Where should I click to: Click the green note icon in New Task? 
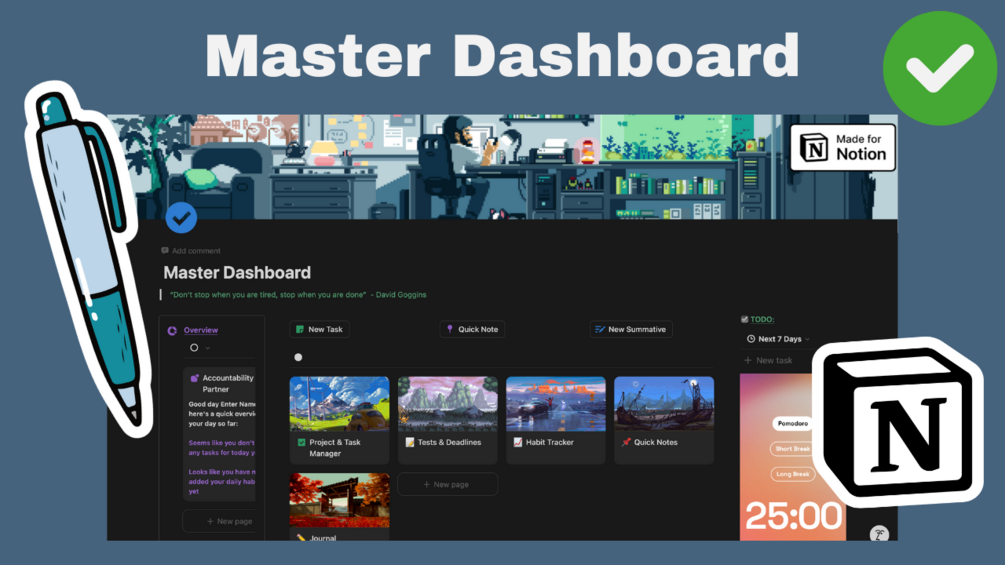pos(300,329)
